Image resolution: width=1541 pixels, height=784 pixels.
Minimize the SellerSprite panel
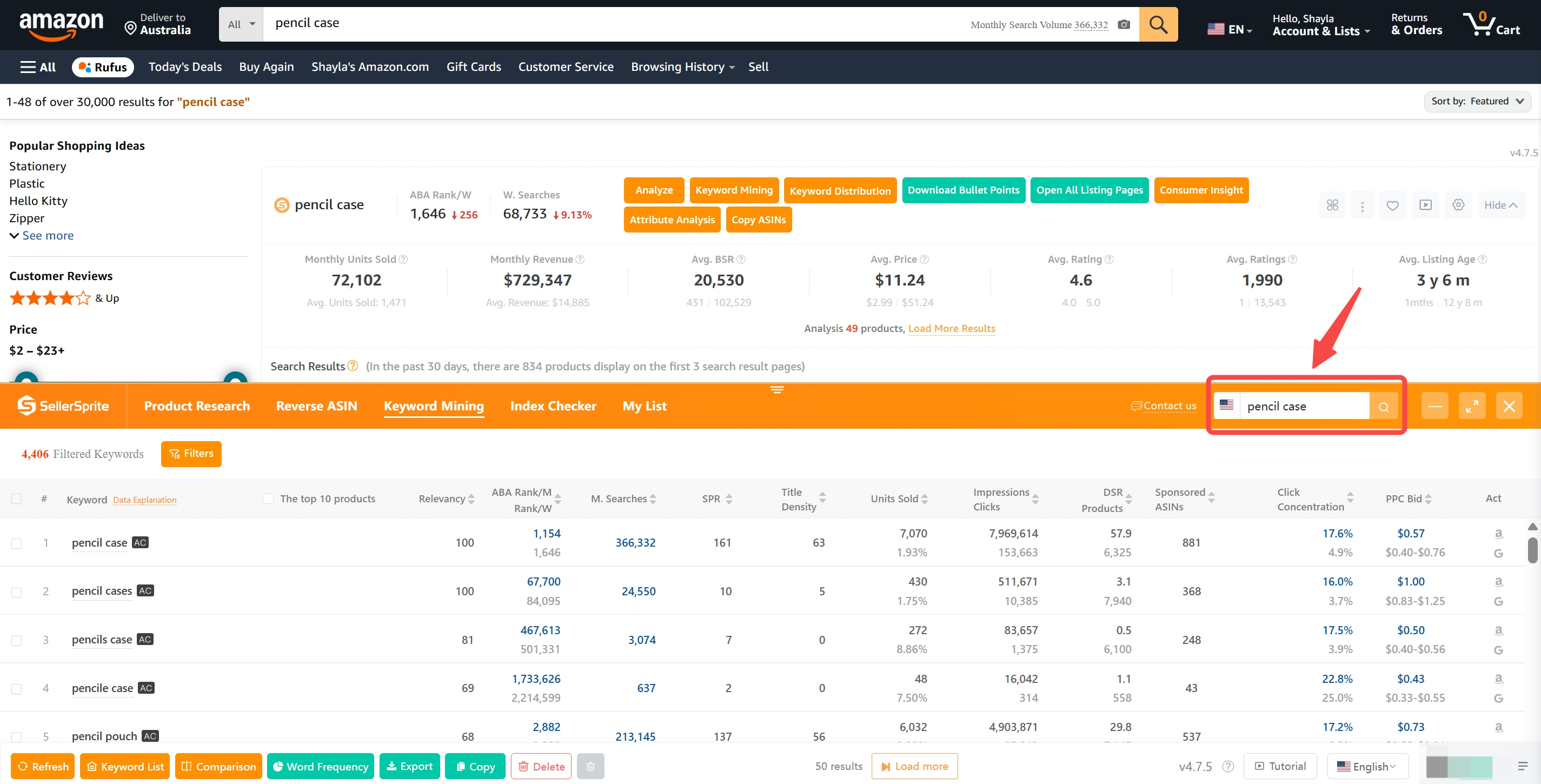[x=1434, y=407]
